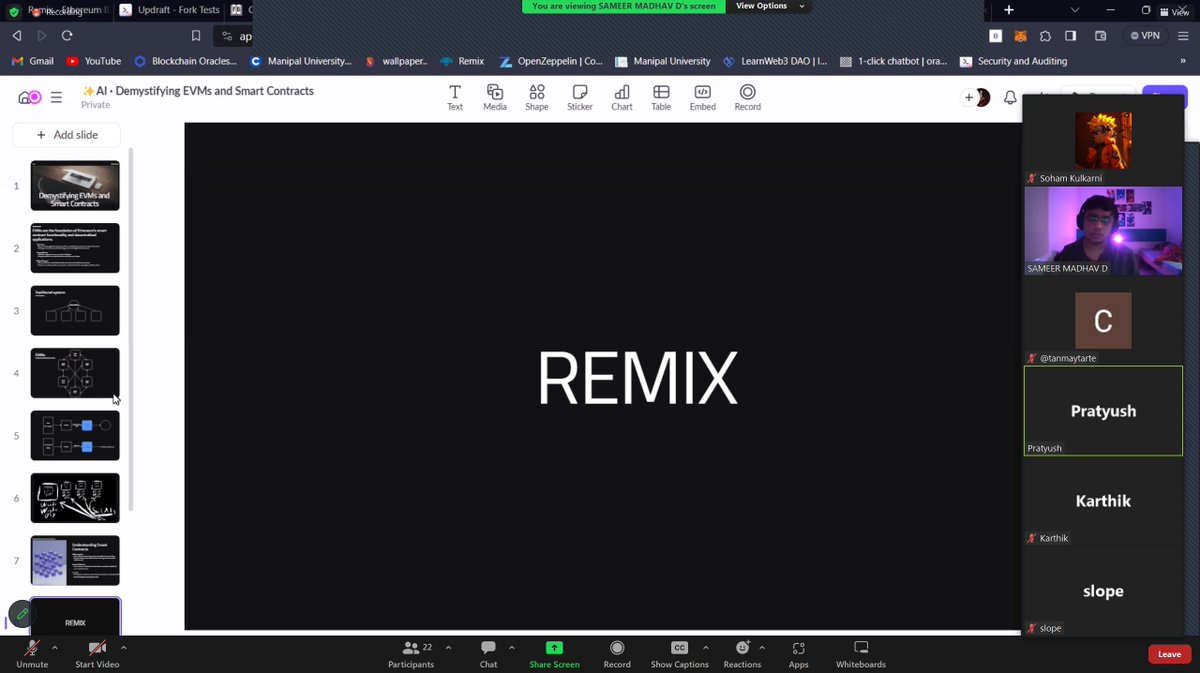The width and height of the screenshot is (1200, 673).
Task: Open Zoom Whiteboards
Action: pyautogui.click(x=861, y=654)
